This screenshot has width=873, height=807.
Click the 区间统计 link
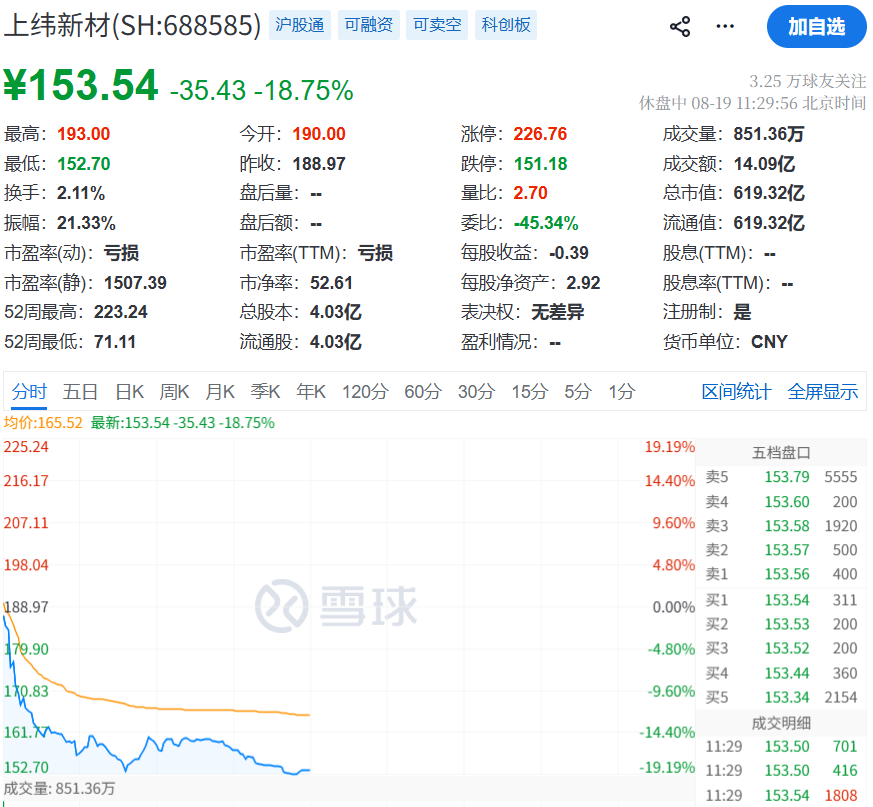(736, 392)
